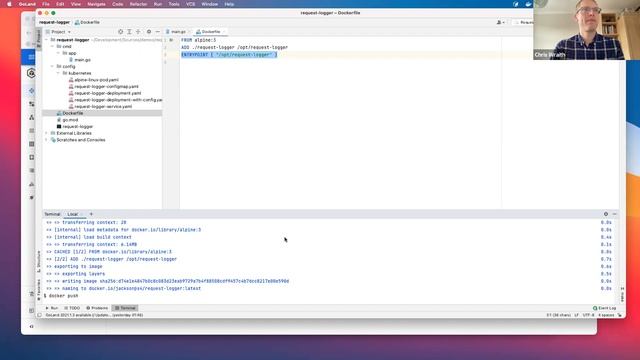Open the VCS menu
The image size is (640, 360).
pos(191,4)
